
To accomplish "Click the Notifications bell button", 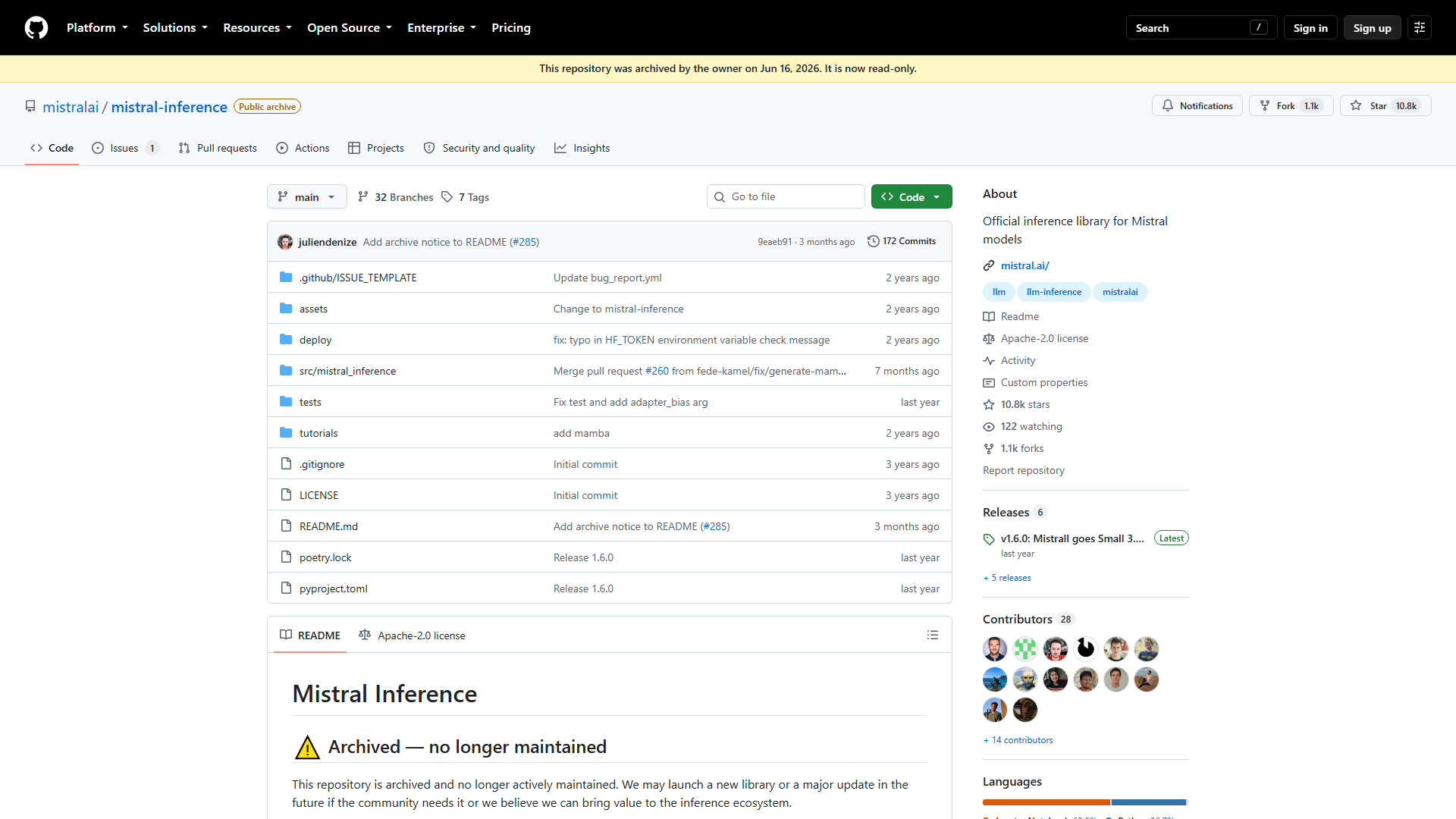I will click(1197, 106).
